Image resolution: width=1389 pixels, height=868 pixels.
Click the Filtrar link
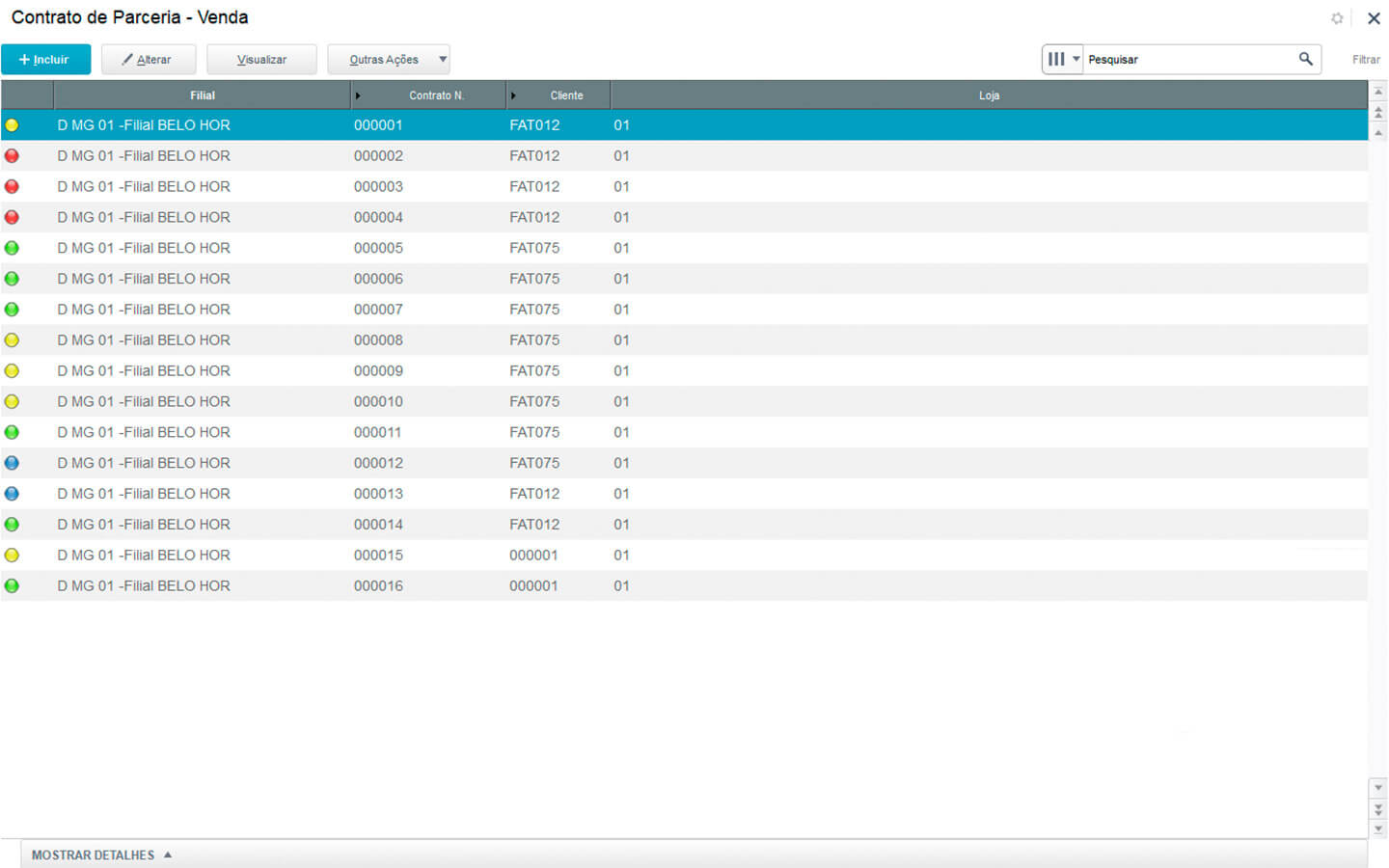(x=1365, y=60)
